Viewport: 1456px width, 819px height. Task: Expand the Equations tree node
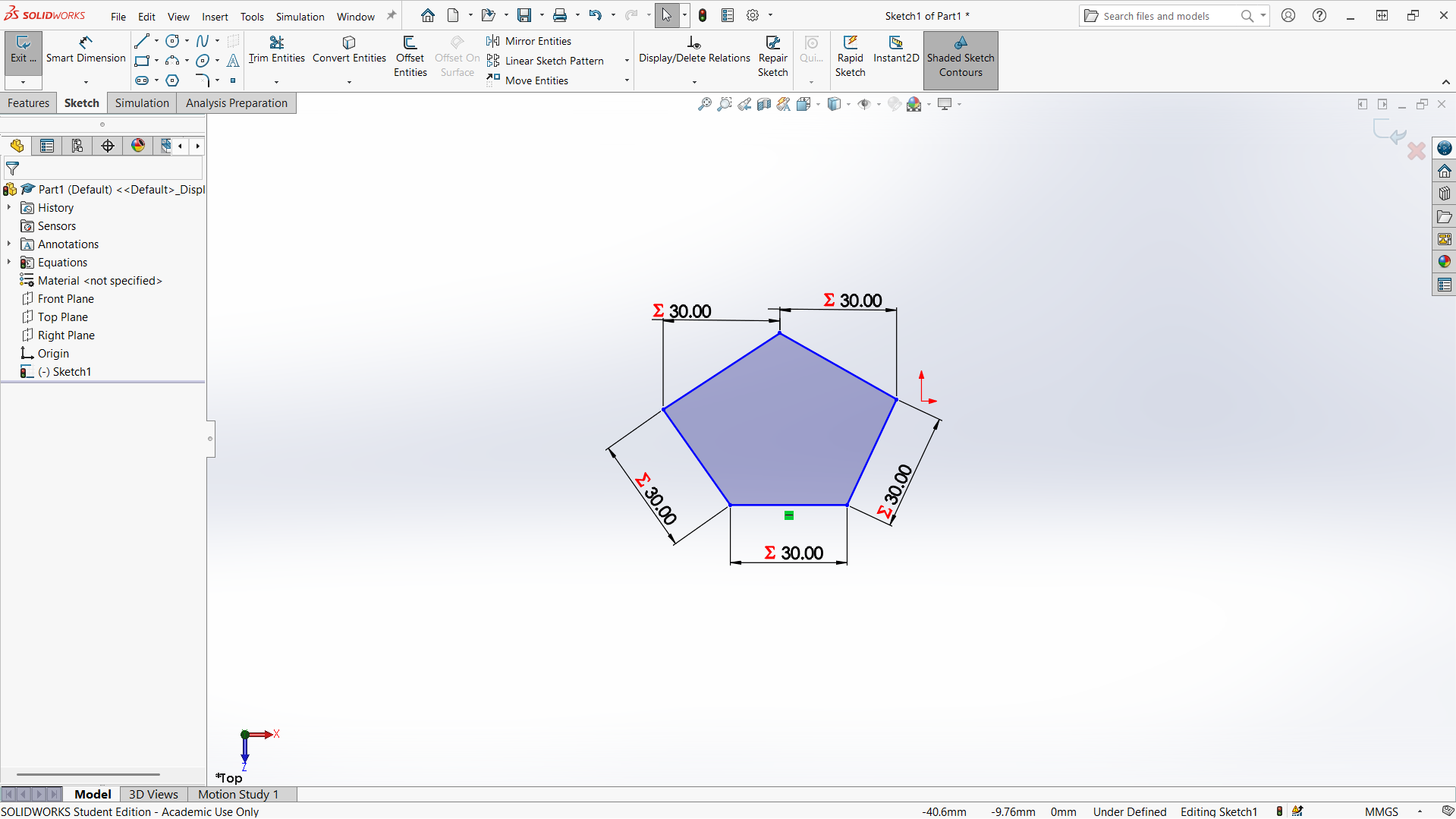[9, 262]
